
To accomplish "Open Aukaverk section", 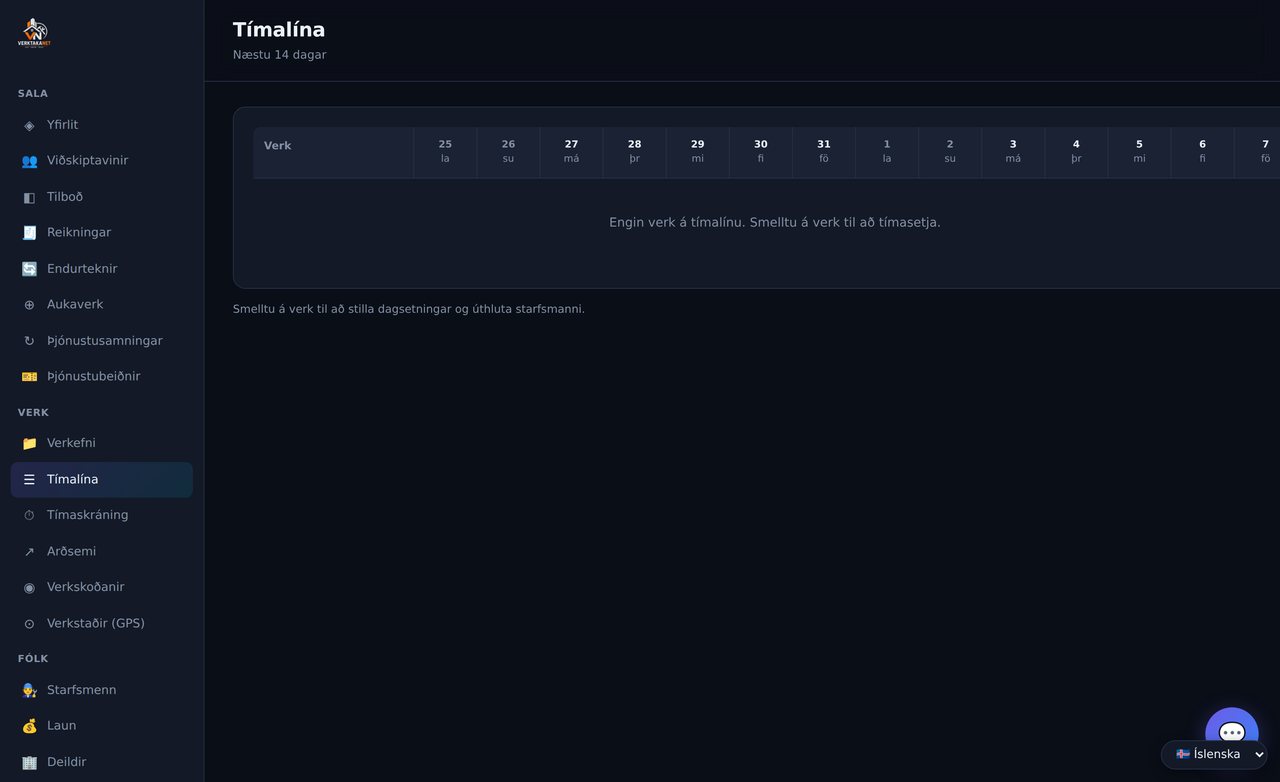I will [102, 305].
